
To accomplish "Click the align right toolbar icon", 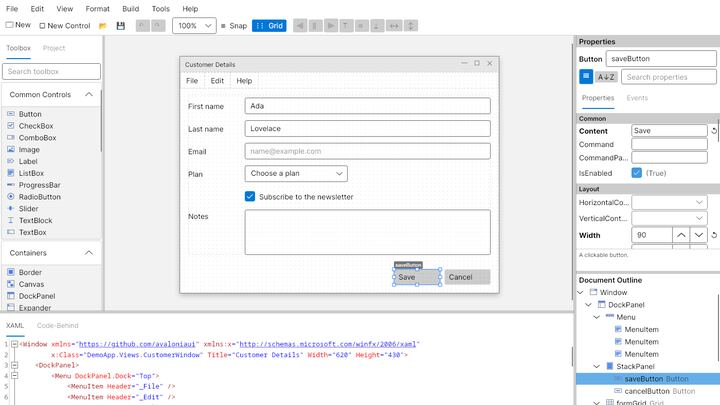I will tap(331, 26).
